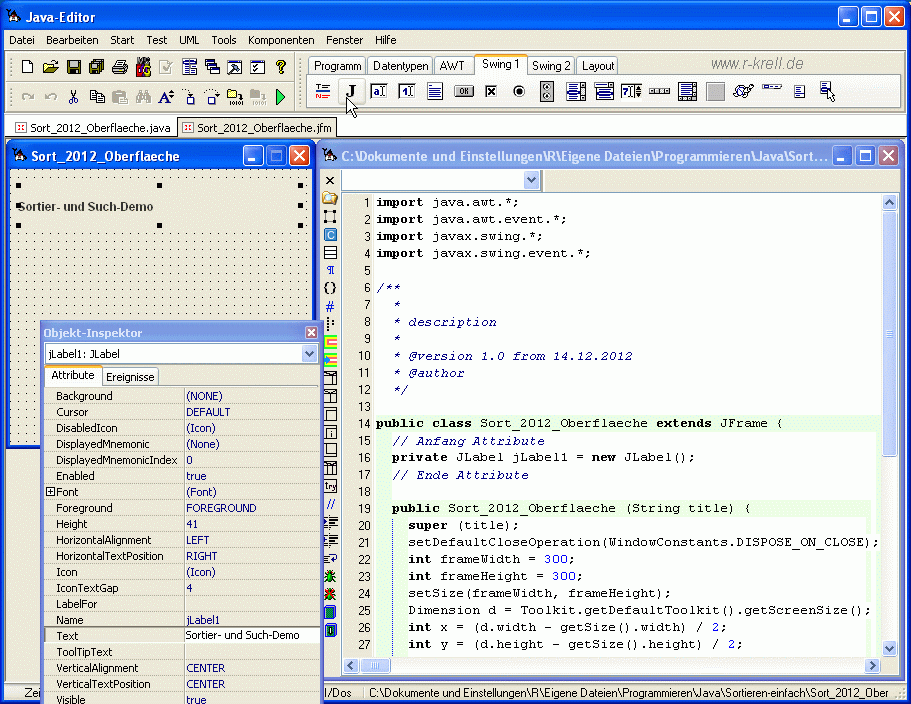Open the Sort_2012_Oberflaeche.java file tab

click(x=92, y=128)
